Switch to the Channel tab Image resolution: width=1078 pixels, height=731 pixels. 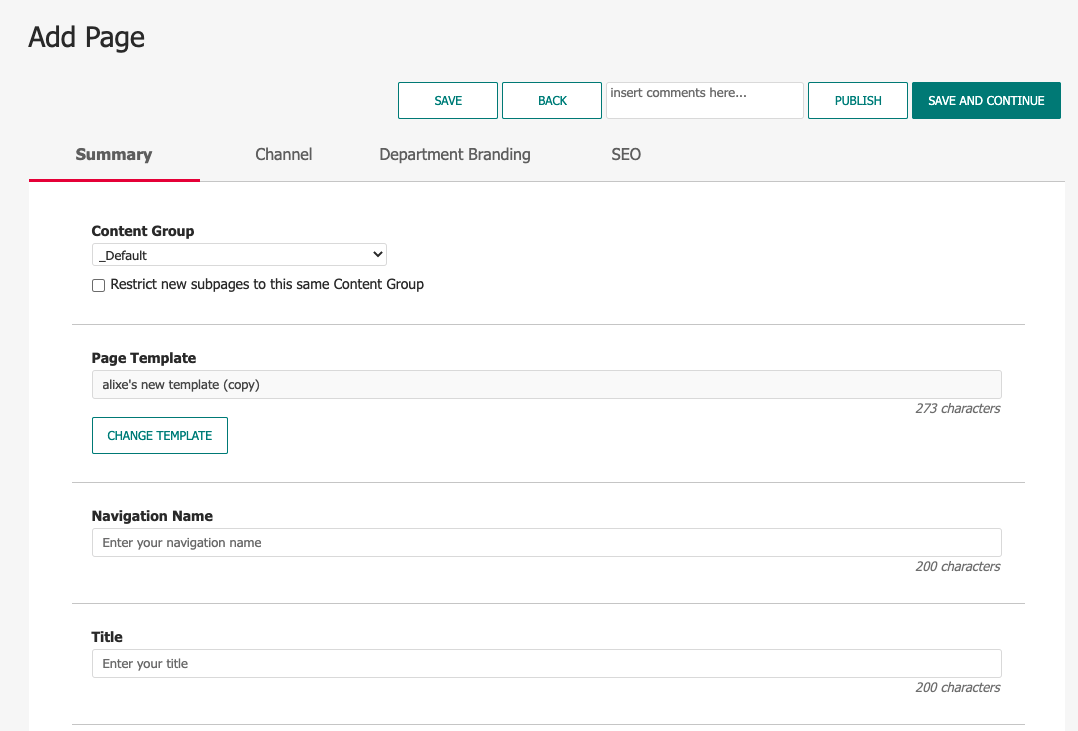(x=283, y=154)
